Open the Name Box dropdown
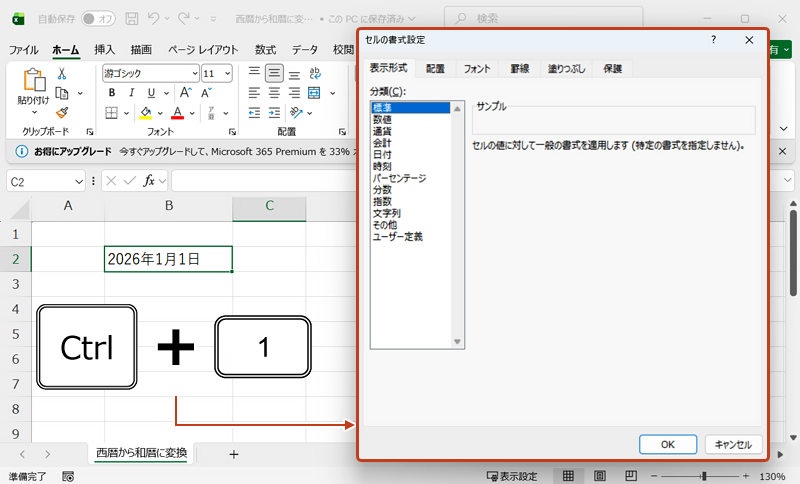This screenshot has width=800, height=484. (79, 182)
